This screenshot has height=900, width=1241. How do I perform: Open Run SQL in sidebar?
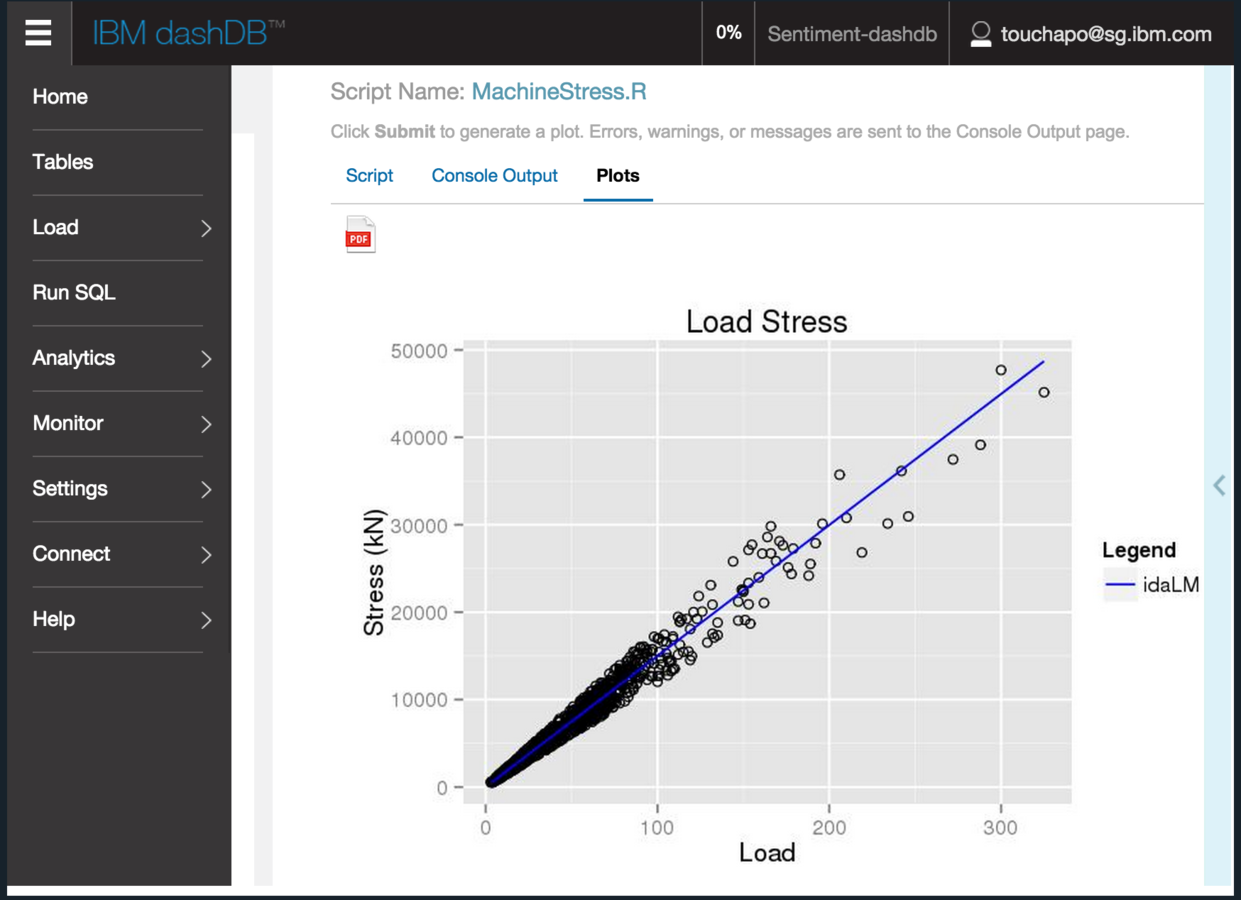(x=74, y=293)
